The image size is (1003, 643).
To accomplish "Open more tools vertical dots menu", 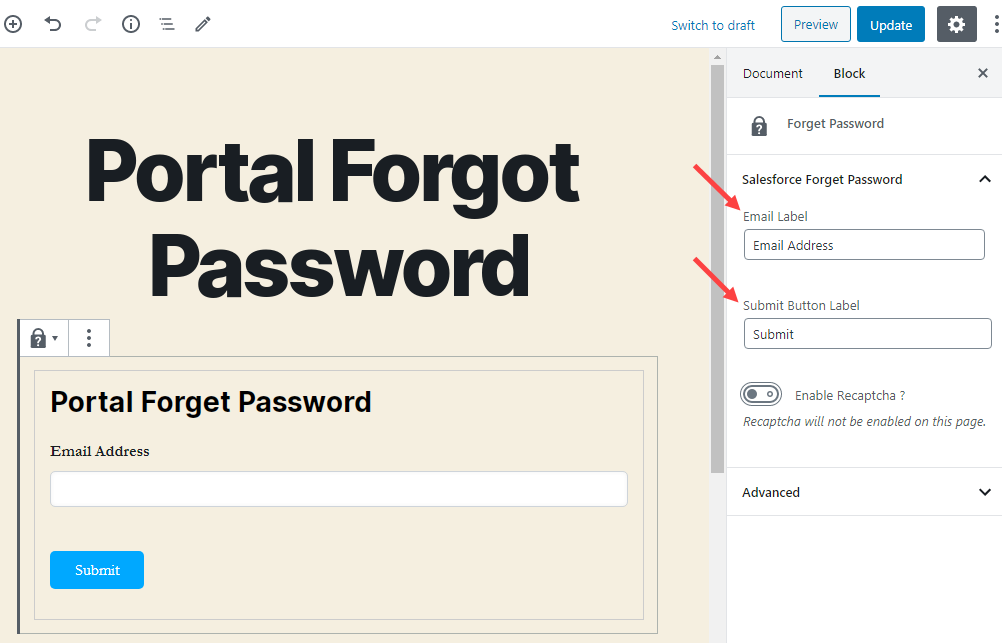I will [994, 25].
